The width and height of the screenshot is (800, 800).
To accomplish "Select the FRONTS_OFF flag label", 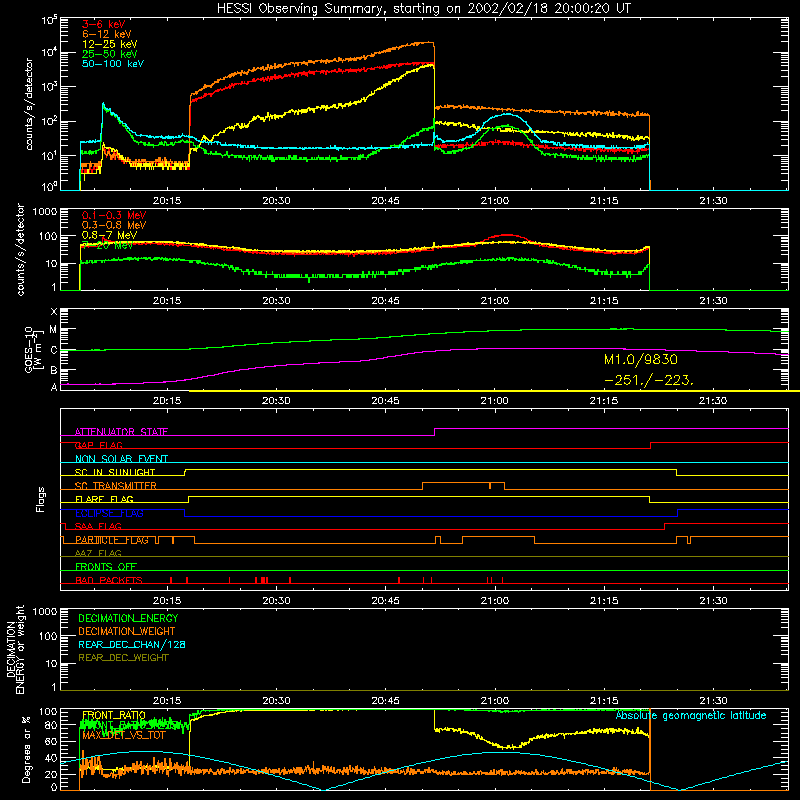I will coord(106,567).
